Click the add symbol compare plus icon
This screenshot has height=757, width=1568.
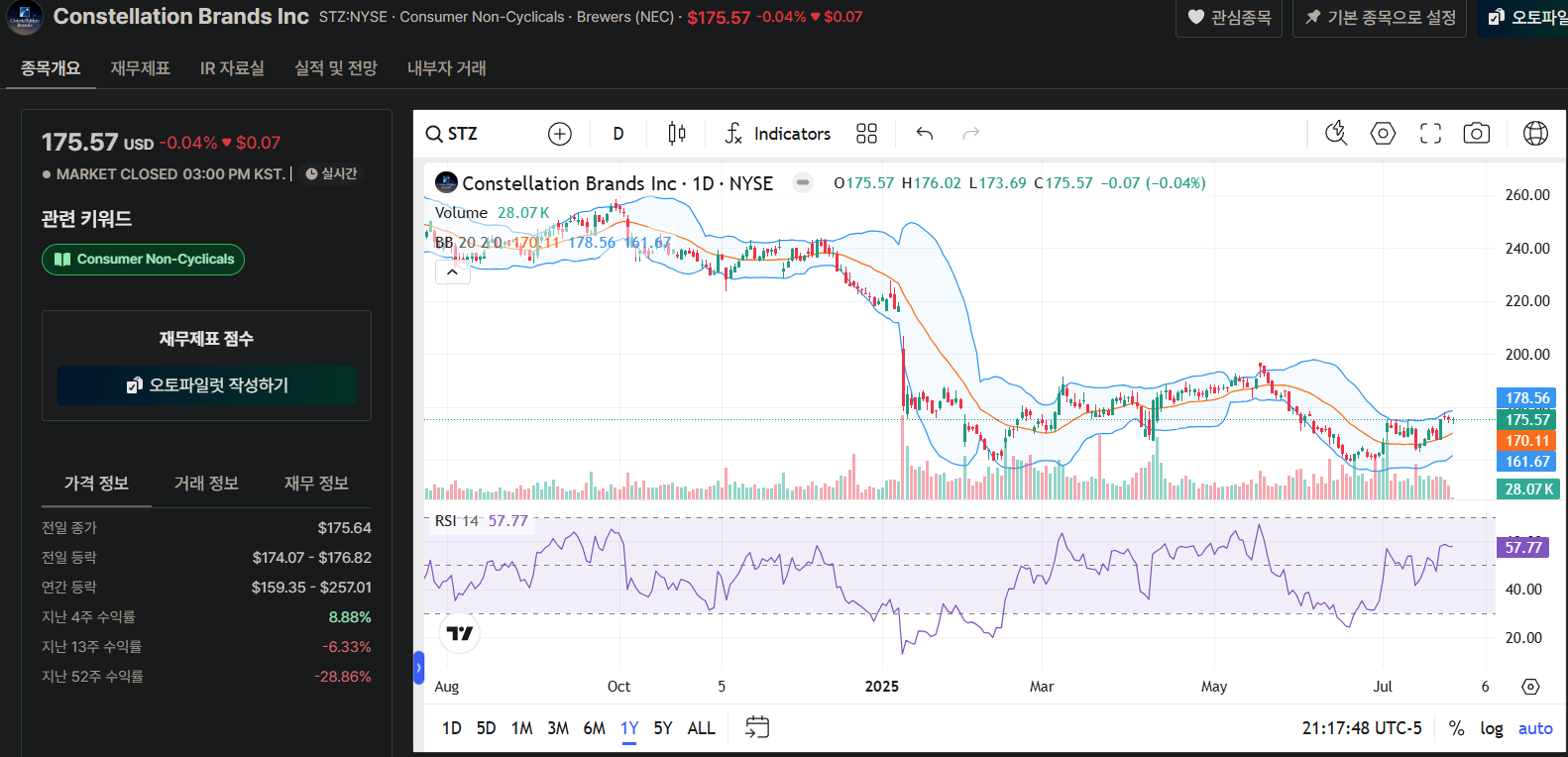click(560, 134)
